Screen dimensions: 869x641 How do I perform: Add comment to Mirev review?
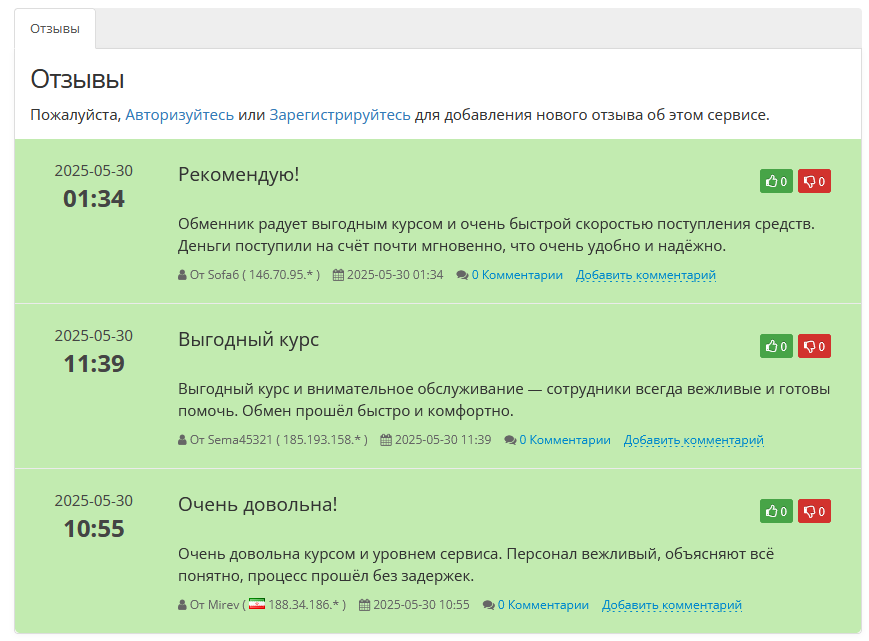672,605
